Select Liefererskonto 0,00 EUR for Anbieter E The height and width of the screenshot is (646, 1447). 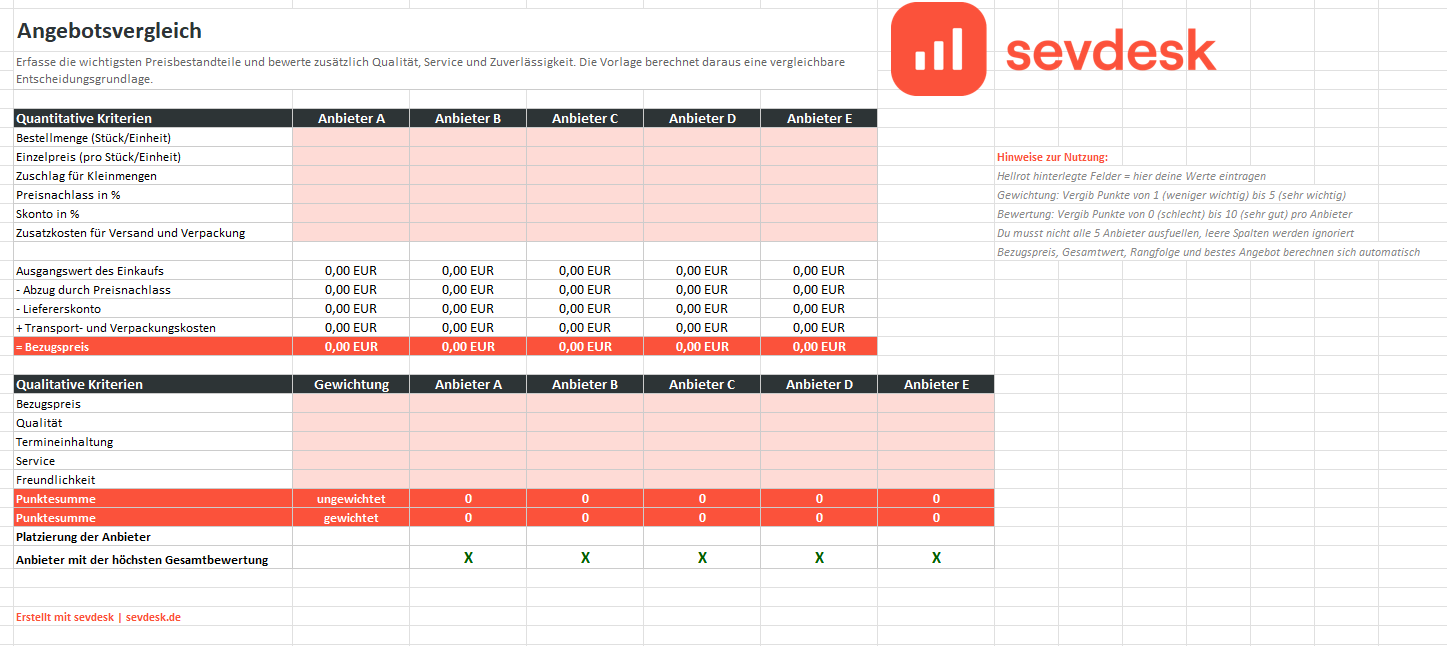[819, 308]
